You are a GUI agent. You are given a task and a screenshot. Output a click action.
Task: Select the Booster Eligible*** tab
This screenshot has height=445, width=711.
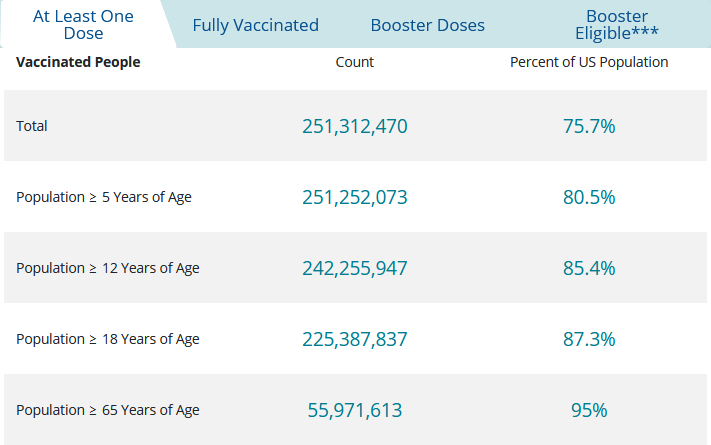[617, 25]
